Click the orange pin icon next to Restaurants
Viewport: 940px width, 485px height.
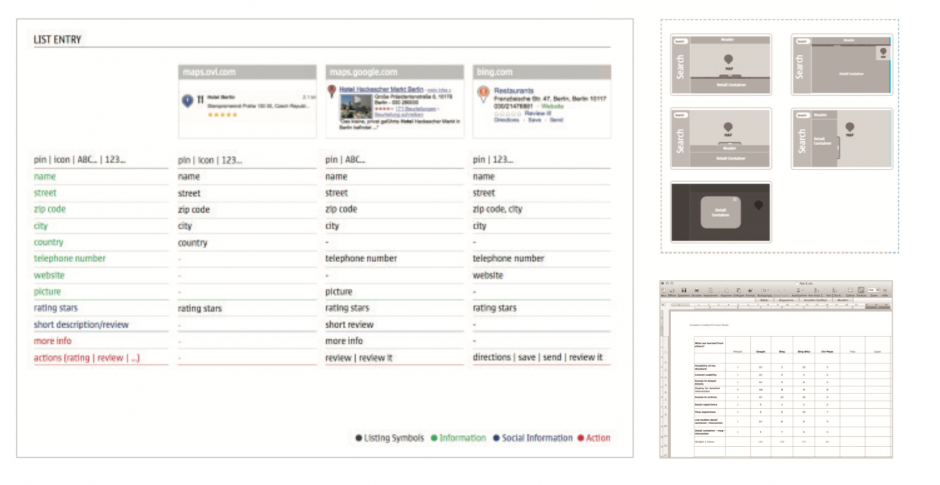(x=483, y=94)
